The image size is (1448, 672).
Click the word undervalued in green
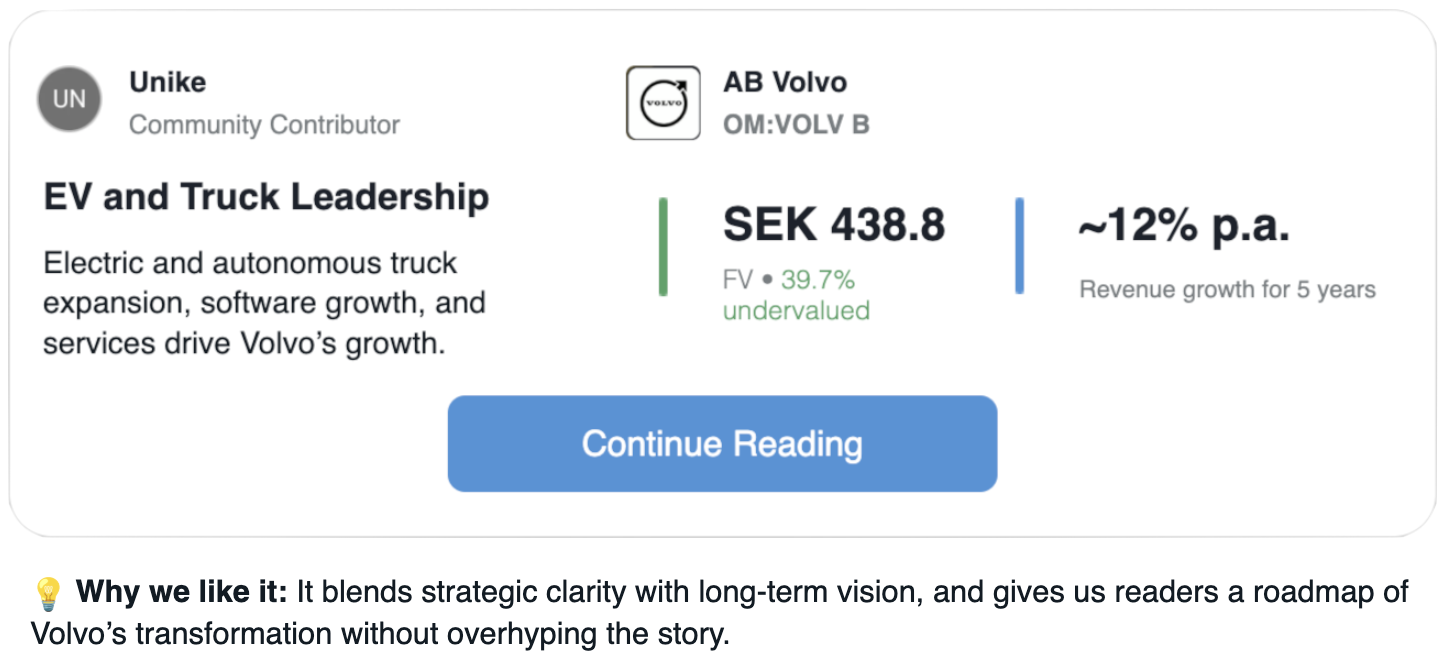(x=796, y=311)
